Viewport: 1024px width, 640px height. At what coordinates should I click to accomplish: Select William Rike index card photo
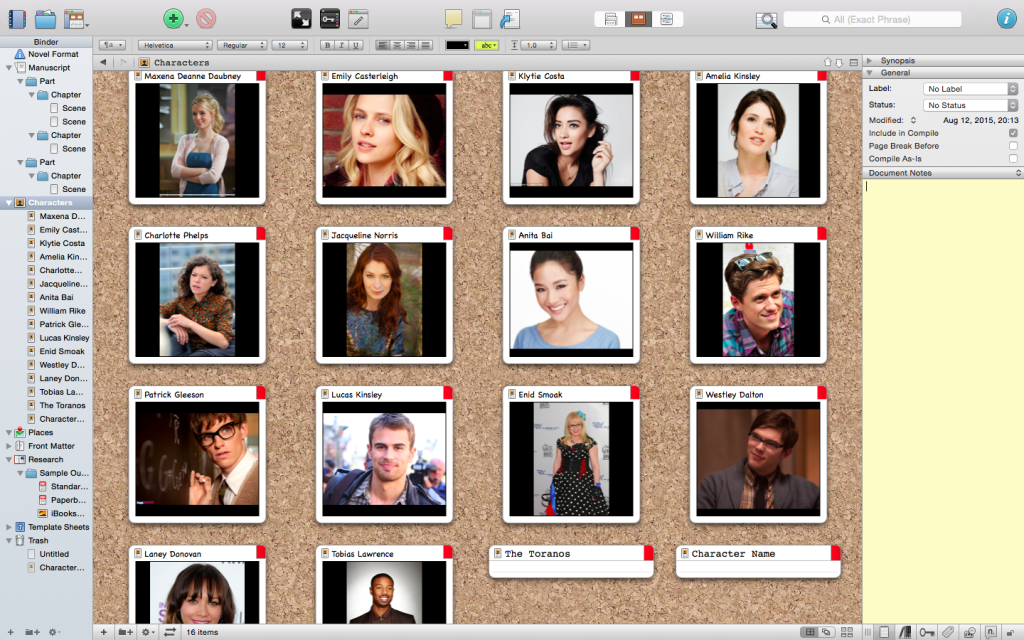758,300
